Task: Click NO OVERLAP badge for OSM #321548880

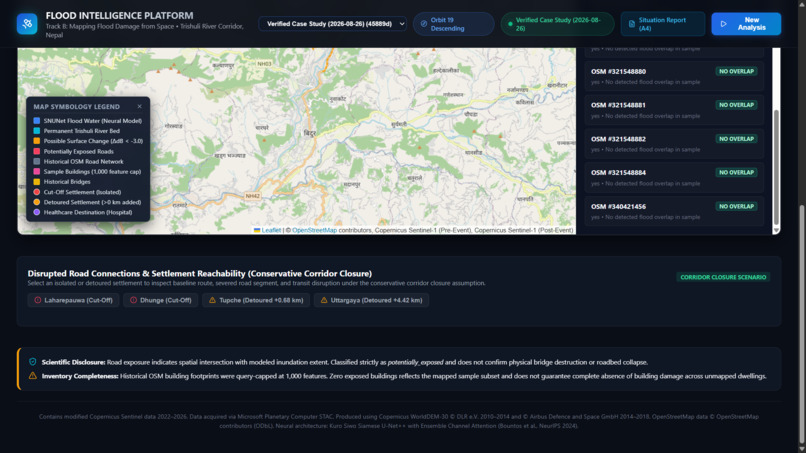Action: (736, 71)
